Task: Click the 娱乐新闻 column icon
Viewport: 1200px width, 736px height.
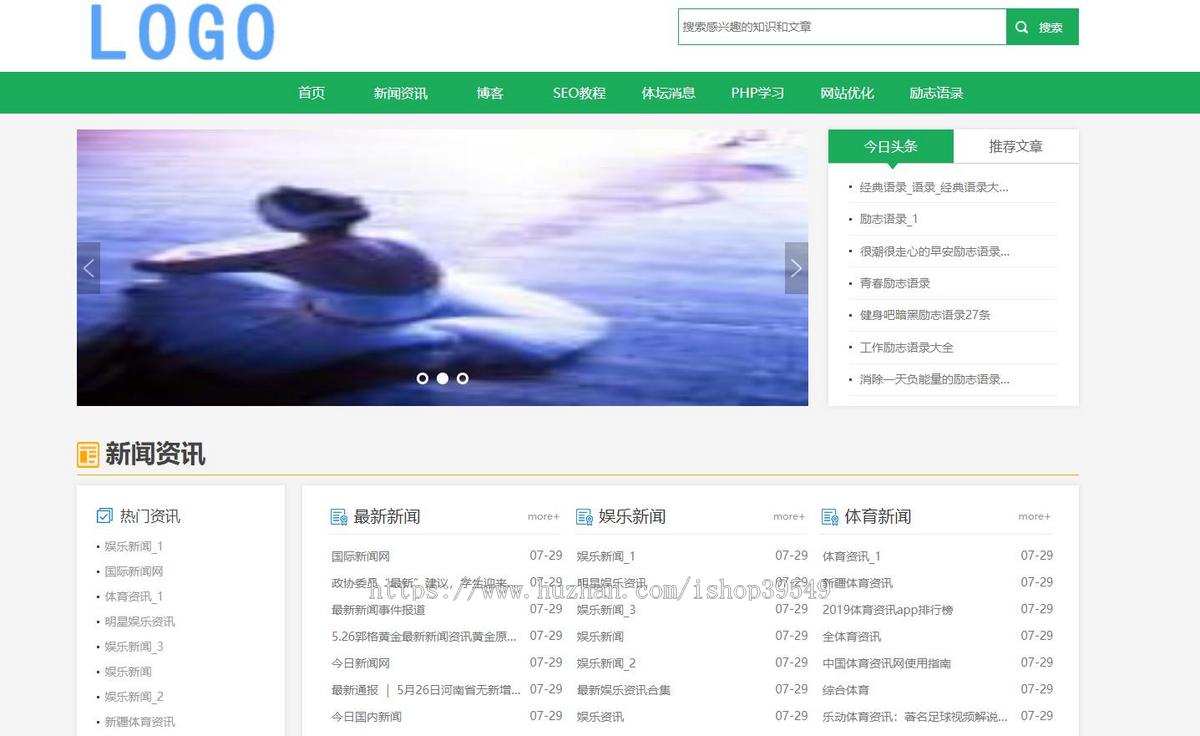Action: (585, 517)
